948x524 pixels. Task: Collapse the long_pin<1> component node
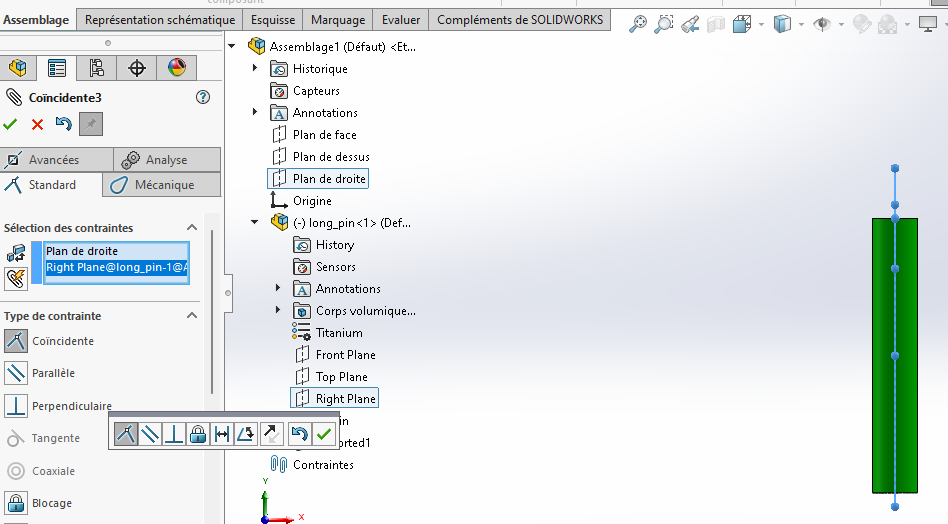255,222
